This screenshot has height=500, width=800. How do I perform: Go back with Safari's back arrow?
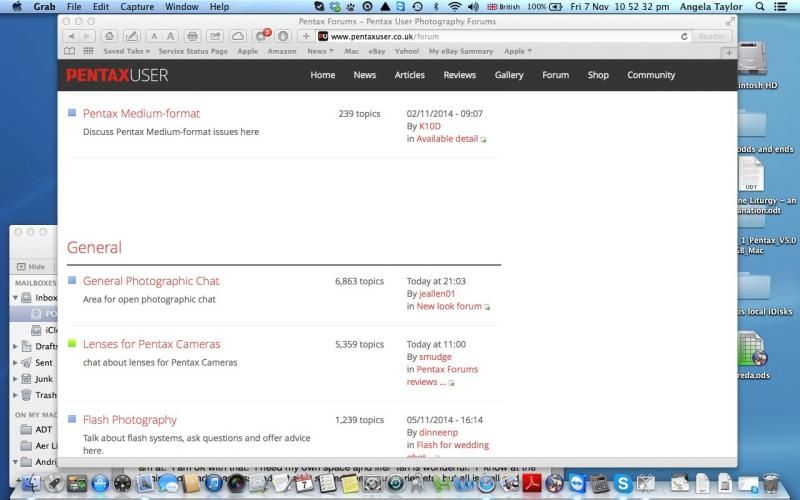click(x=71, y=36)
